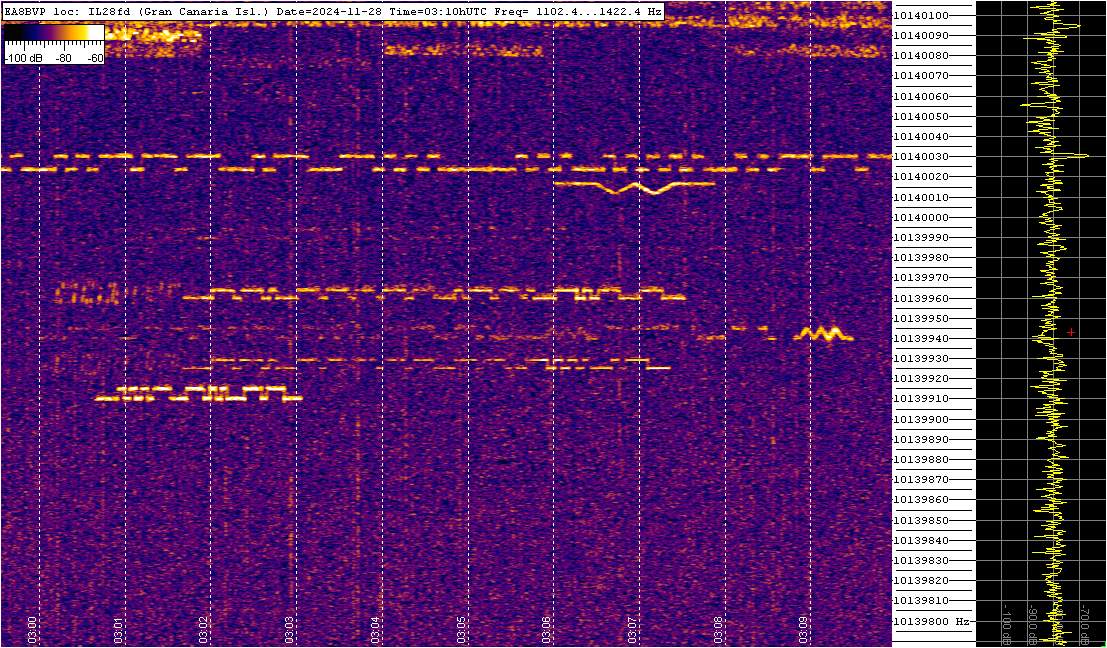Viewport: 1107px width, 648px height.
Task: Click the '-60' value in color legend
Action: click(93, 59)
